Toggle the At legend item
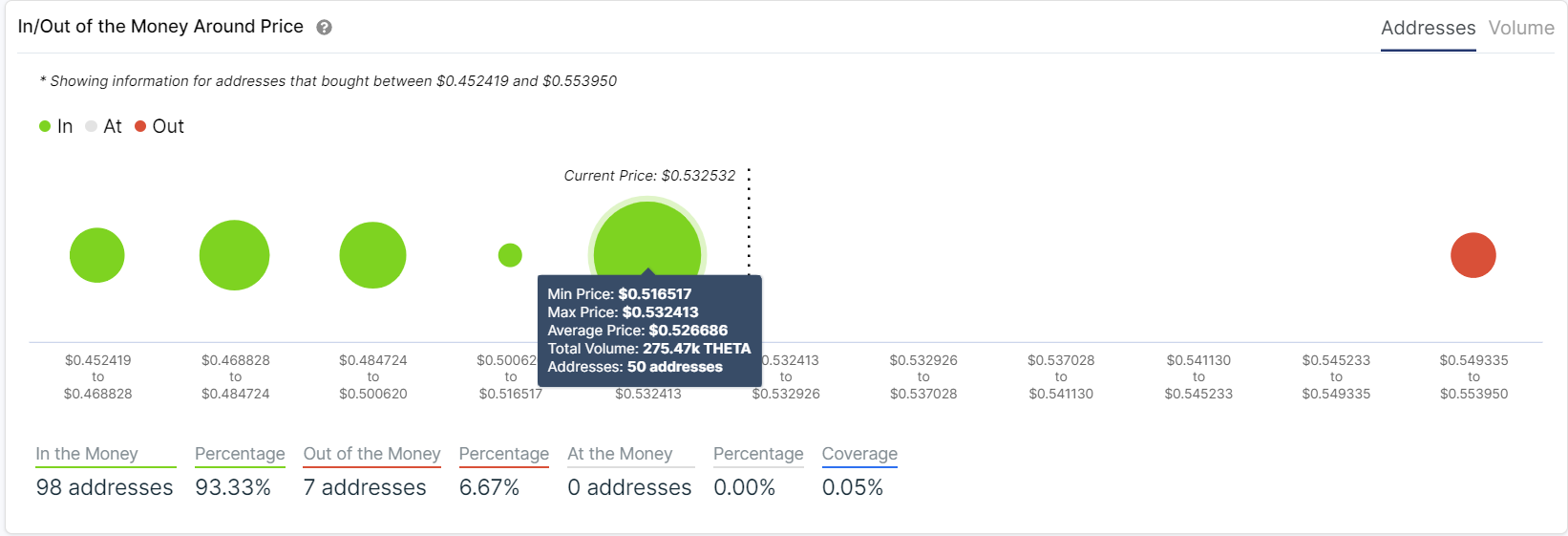The width and height of the screenshot is (1568, 536). point(103,126)
